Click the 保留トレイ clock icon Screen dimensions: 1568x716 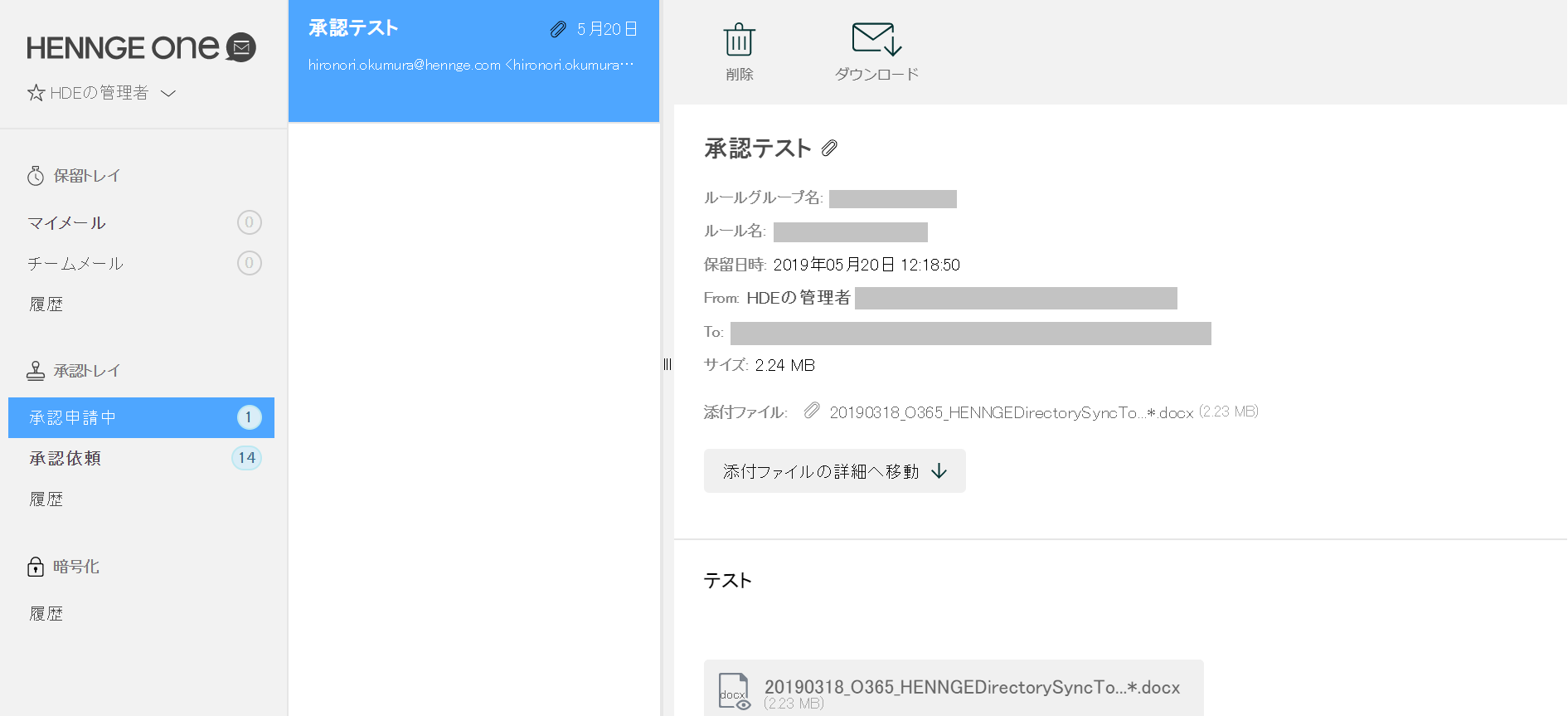pyautogui.click(x=36, y=176)
